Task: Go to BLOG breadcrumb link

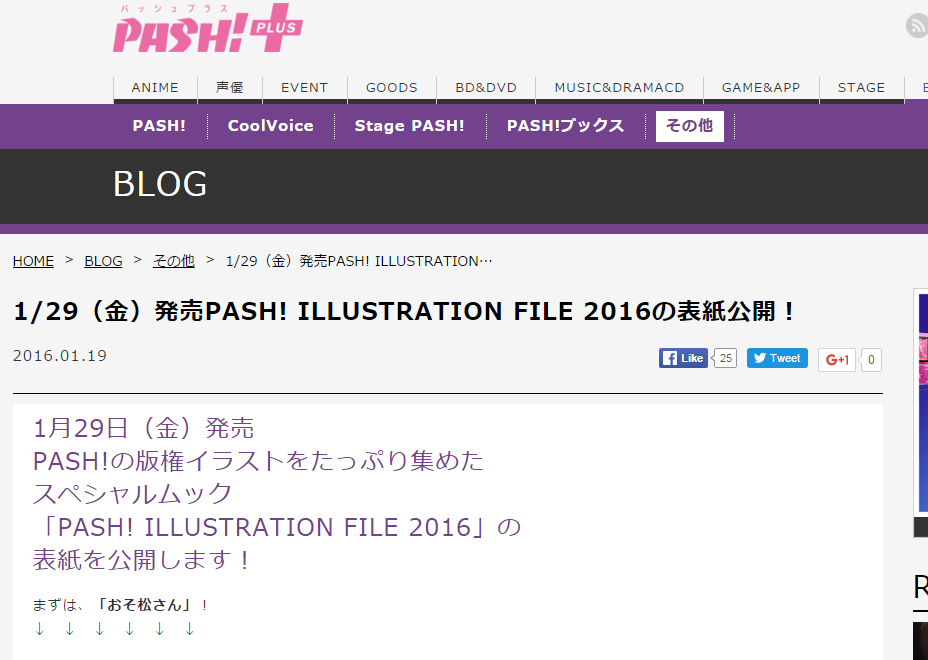Action: point(104,261)
